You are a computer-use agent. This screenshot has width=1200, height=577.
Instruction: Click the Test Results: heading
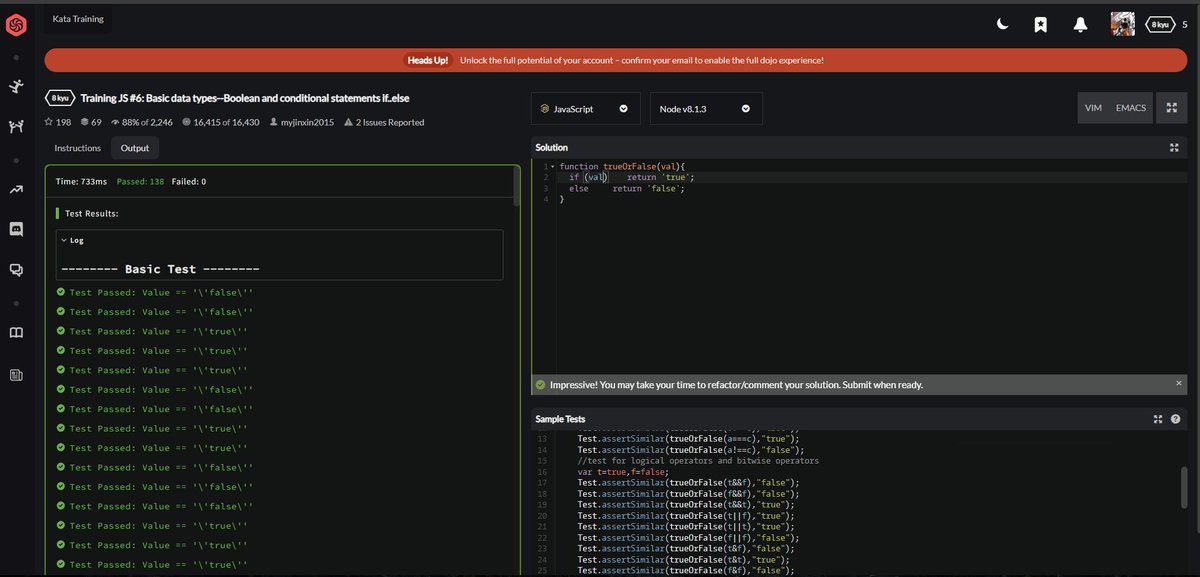(91, 213)
